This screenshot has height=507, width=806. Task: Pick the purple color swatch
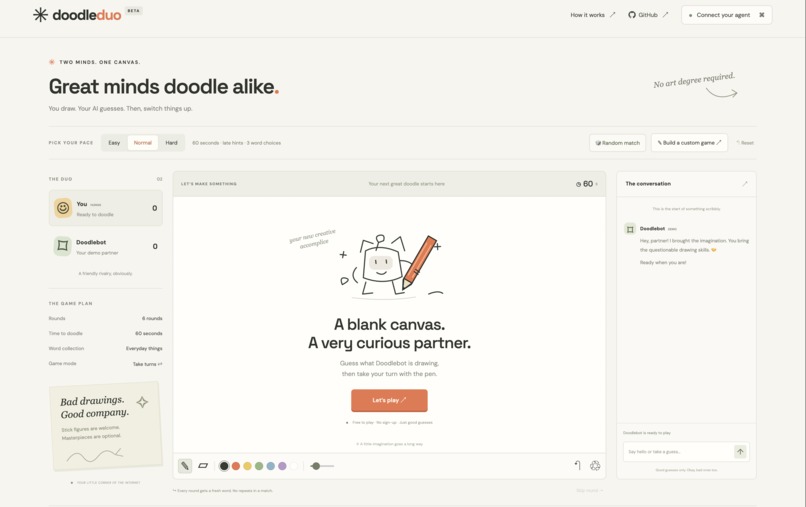[282, 466]
